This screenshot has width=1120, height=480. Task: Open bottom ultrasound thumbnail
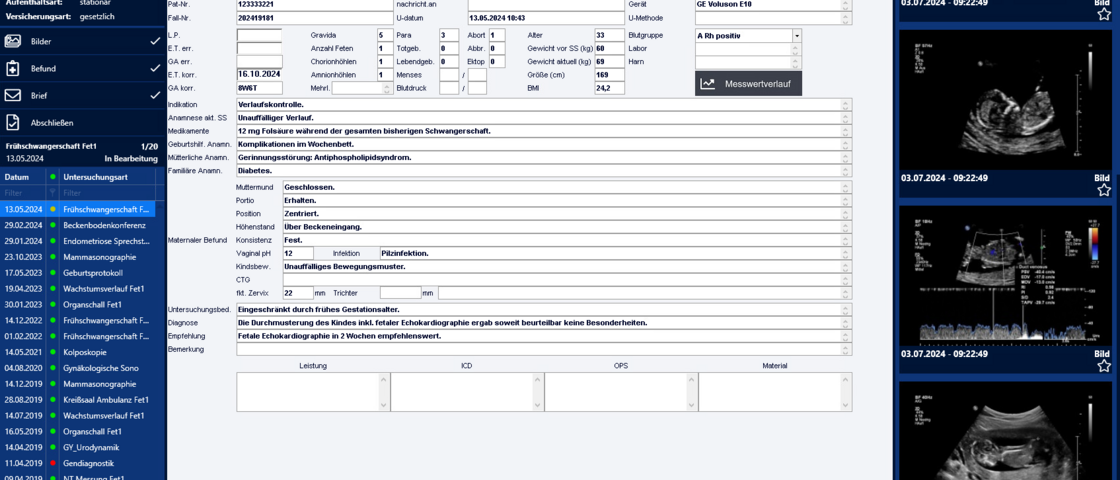1006,431
